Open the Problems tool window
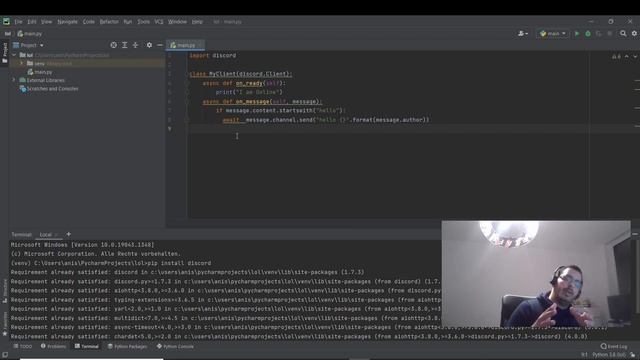The width and height of the screenshot is (640, 360). click(53, 346)
